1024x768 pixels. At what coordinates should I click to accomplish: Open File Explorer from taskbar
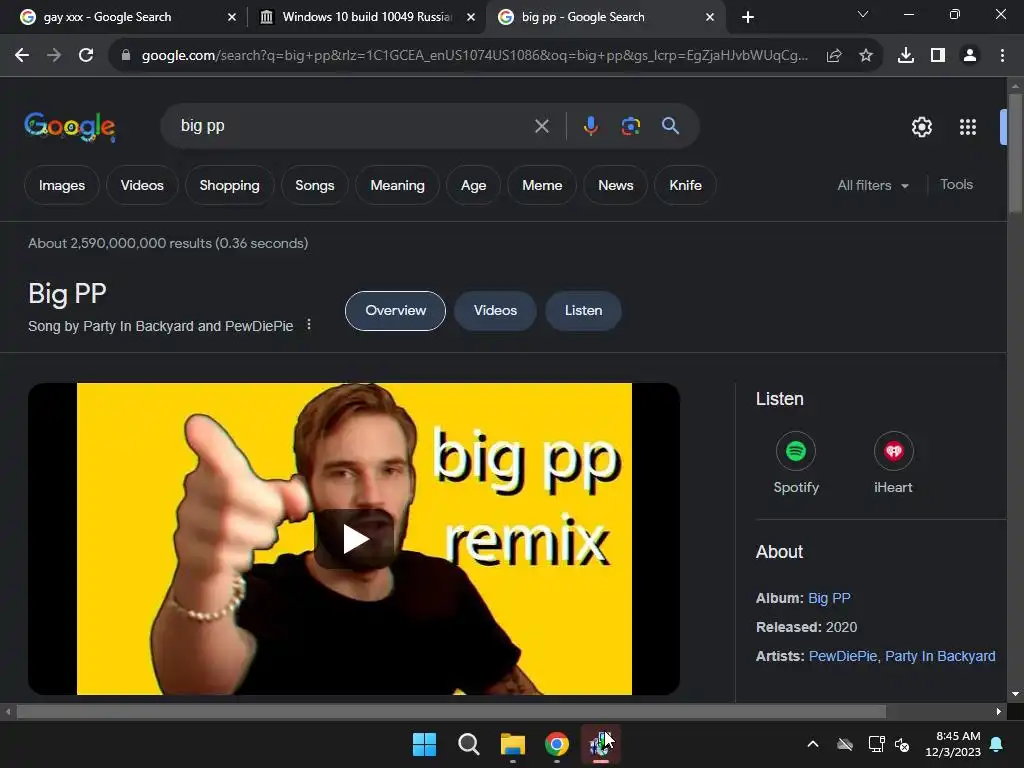click(x=513, y=744)
